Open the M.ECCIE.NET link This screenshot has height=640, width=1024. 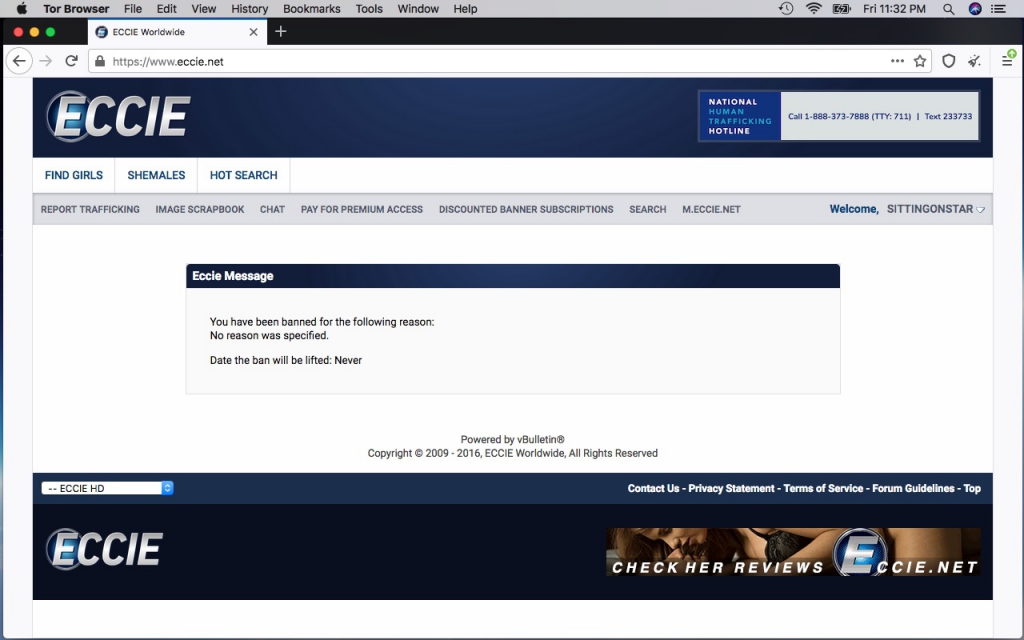click(x=711, y=209)
